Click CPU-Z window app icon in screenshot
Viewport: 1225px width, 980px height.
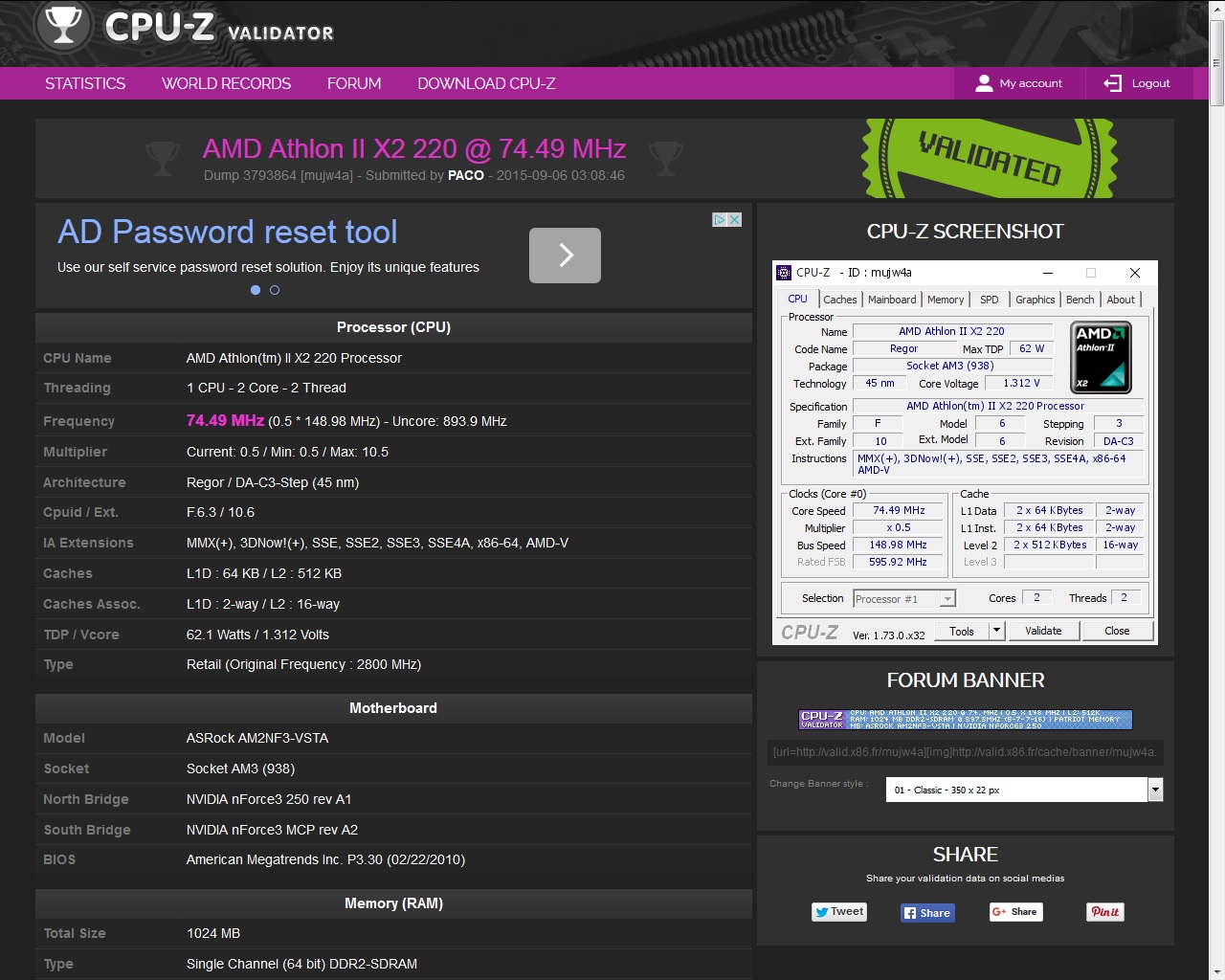pos(784,273)
